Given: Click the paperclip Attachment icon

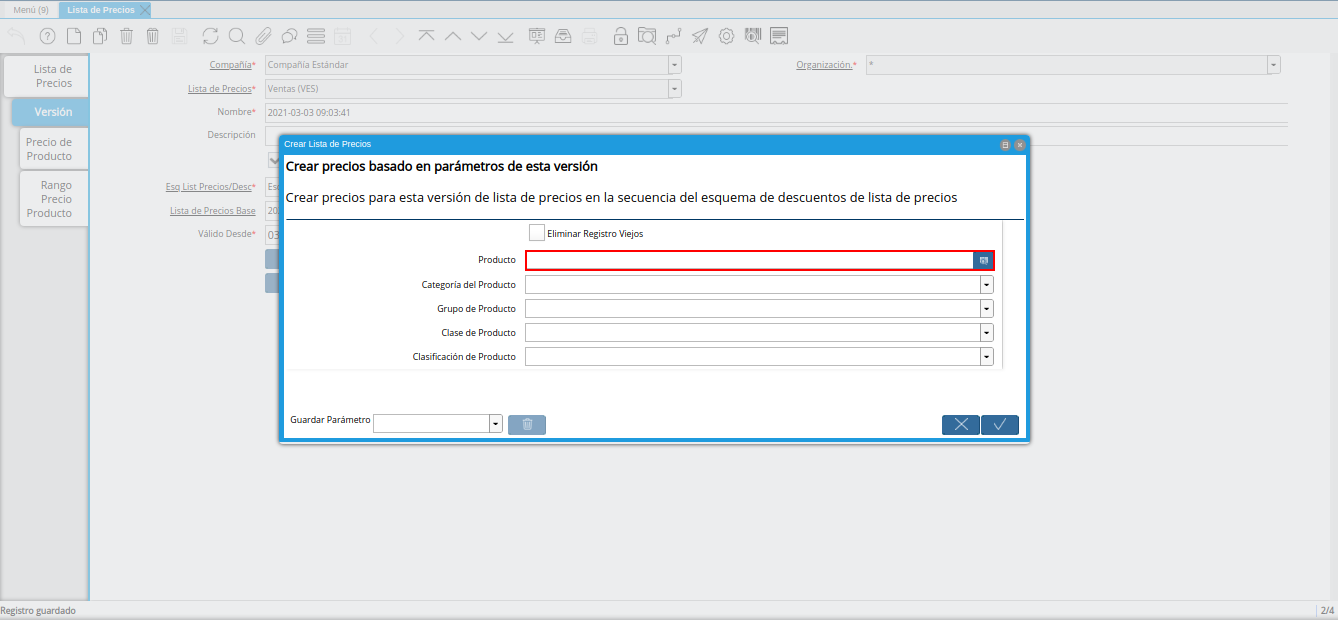Looking at the screenshot, I should click(x=263, y=37).
